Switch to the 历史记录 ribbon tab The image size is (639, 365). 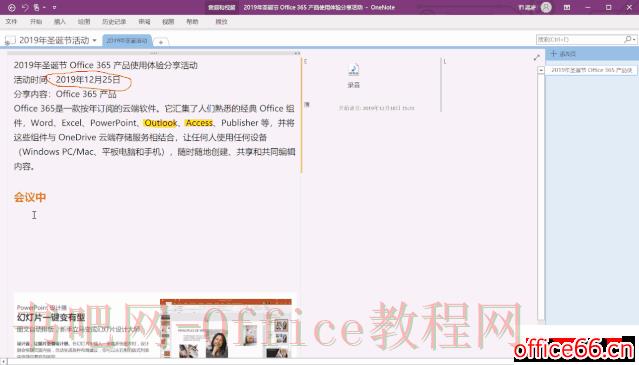click(x=114, y=22)
